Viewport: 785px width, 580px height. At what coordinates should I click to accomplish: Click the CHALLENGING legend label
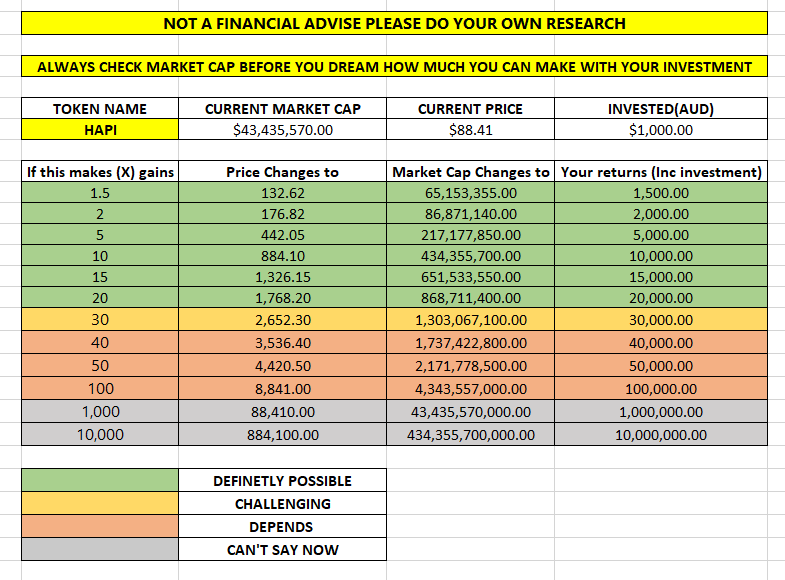282,503
